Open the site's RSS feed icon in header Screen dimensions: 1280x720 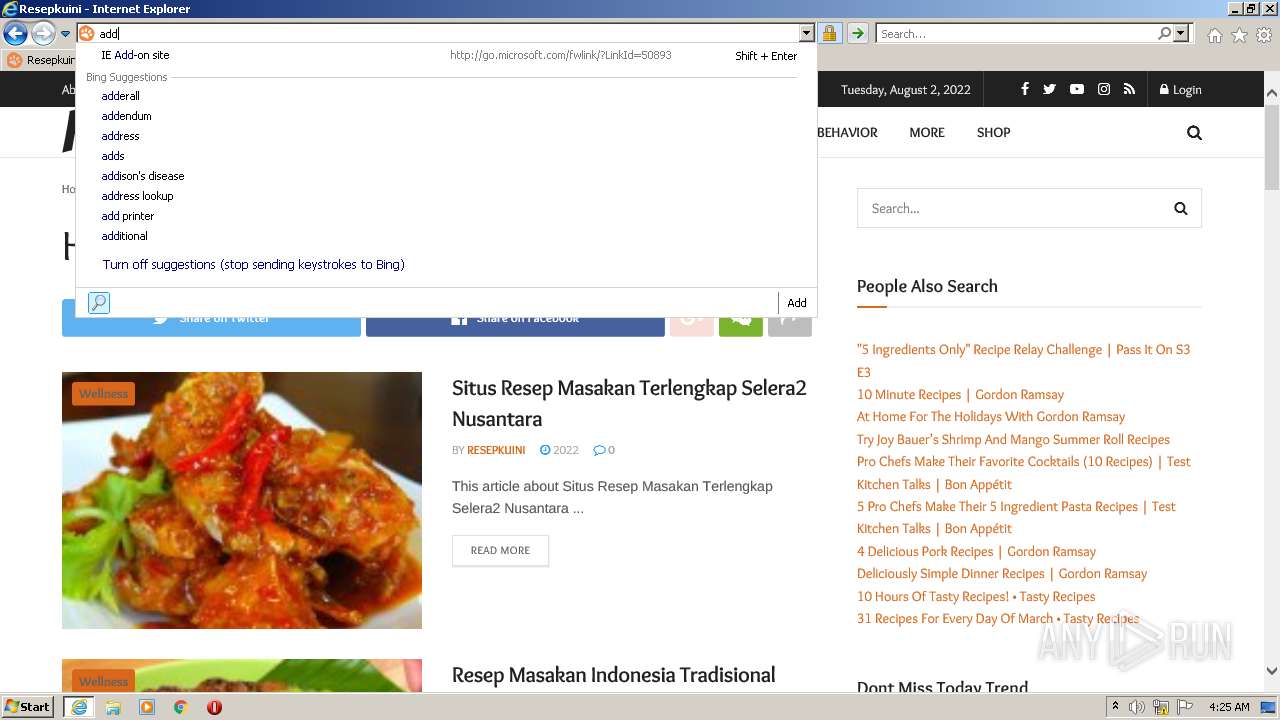pos(1129,89)
